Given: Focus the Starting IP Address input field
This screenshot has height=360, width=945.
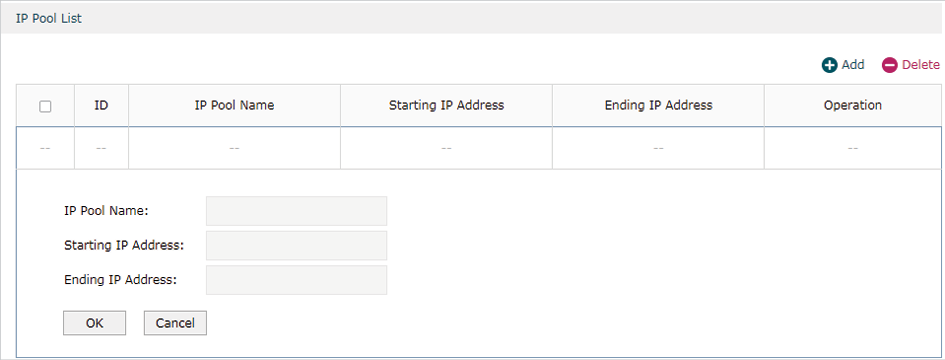Looking at the screenshot, I should (x=297, y=245).
